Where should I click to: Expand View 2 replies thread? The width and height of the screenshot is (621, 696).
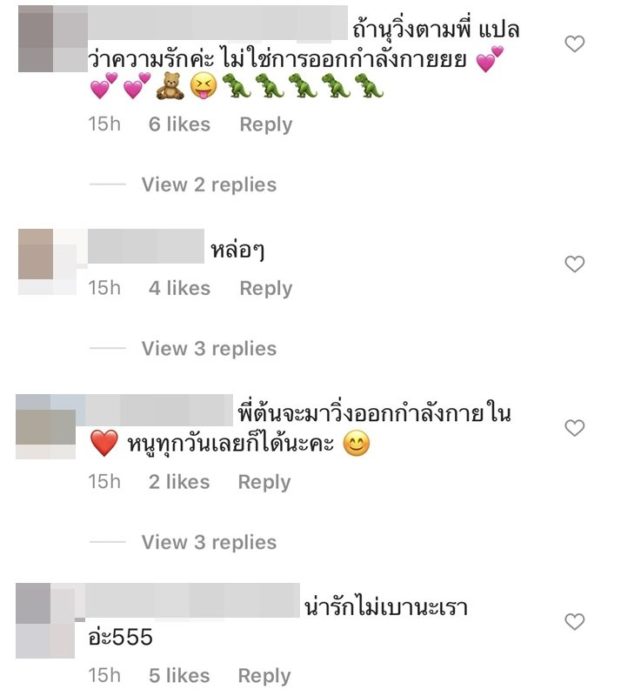point(209,185)
